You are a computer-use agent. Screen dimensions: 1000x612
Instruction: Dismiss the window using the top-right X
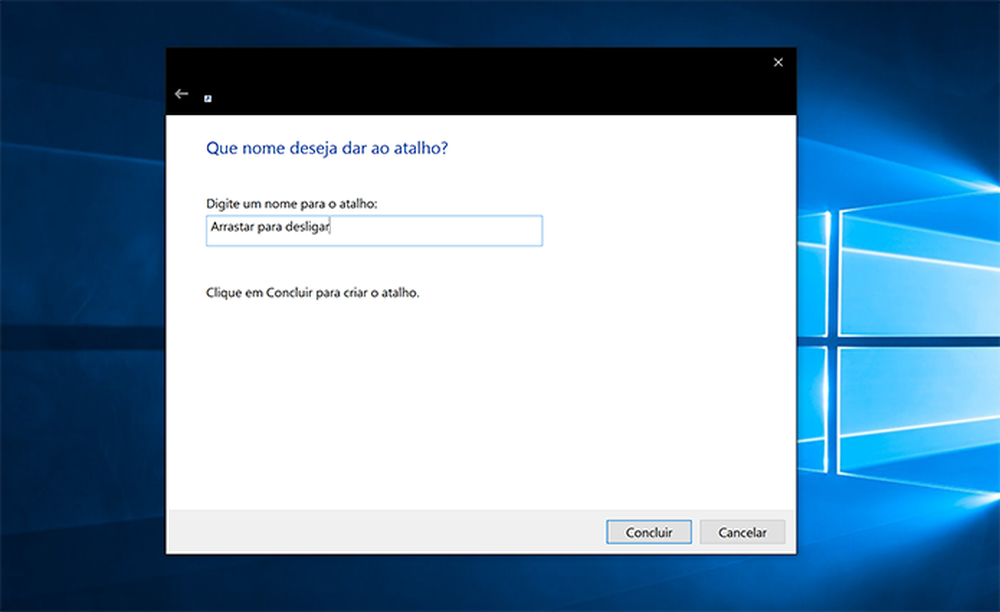(777, 62)
